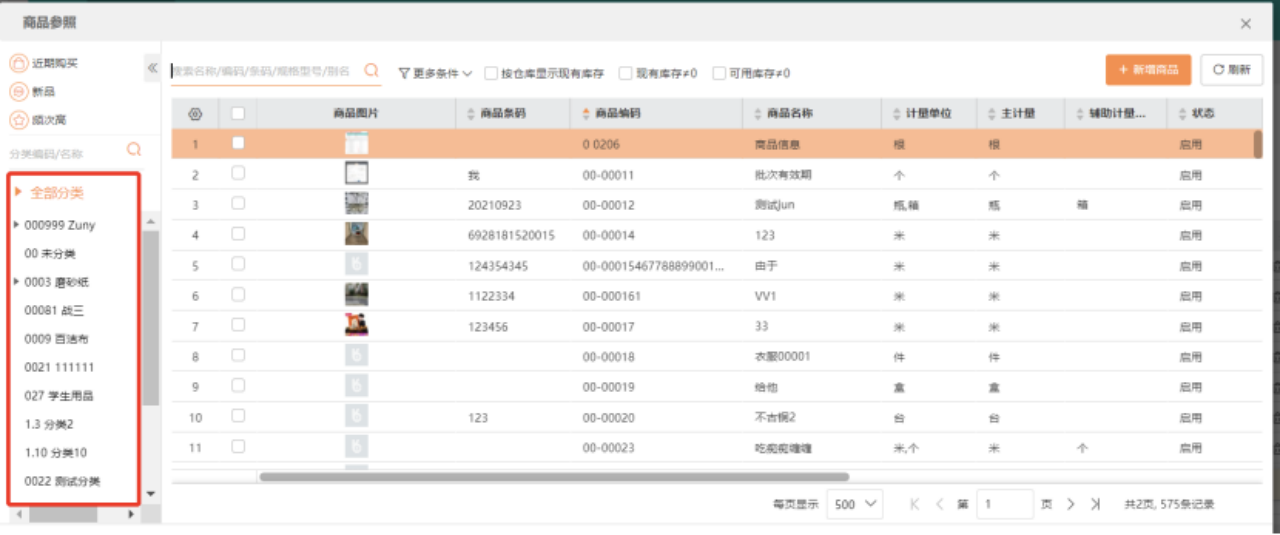1280x535 pixels.
Task: Expand the 000999 Zuny category node
Action: pyautogui.click(x=16, y=225)
